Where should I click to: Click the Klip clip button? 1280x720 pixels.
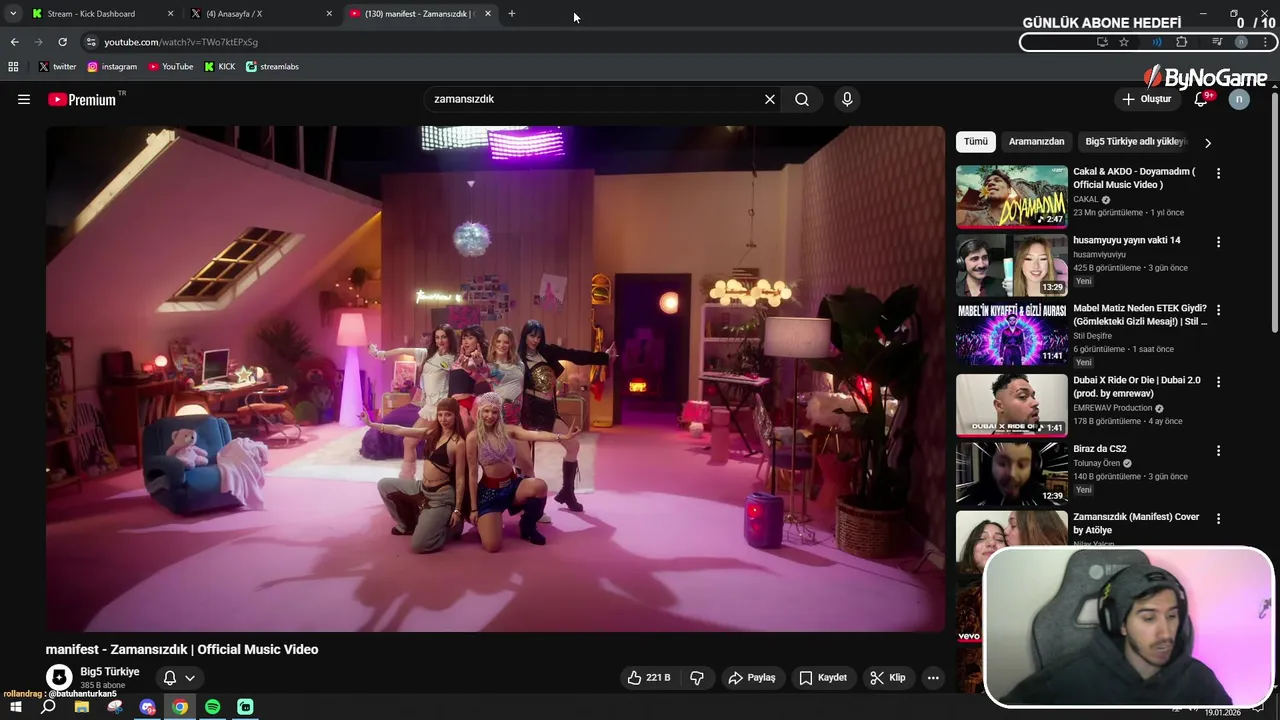888,677
